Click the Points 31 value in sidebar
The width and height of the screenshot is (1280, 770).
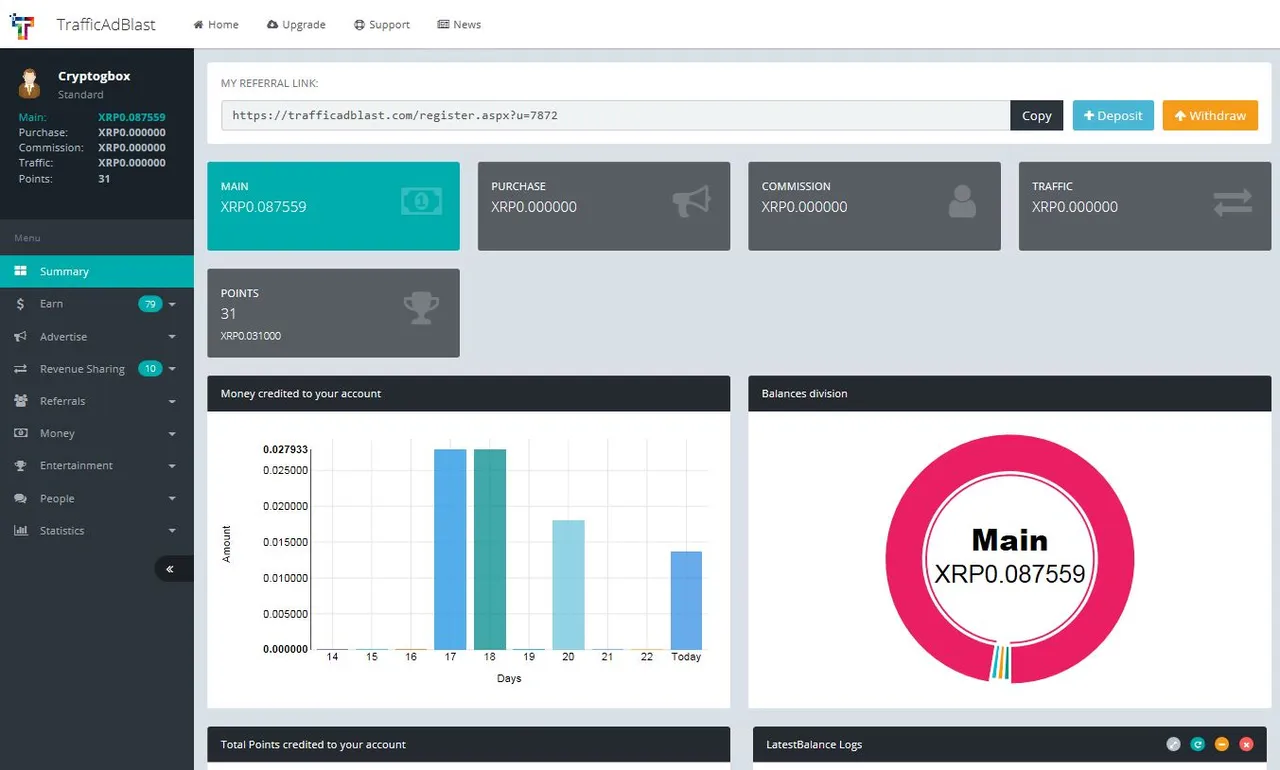pyautogui.click(x=104, y=179)
